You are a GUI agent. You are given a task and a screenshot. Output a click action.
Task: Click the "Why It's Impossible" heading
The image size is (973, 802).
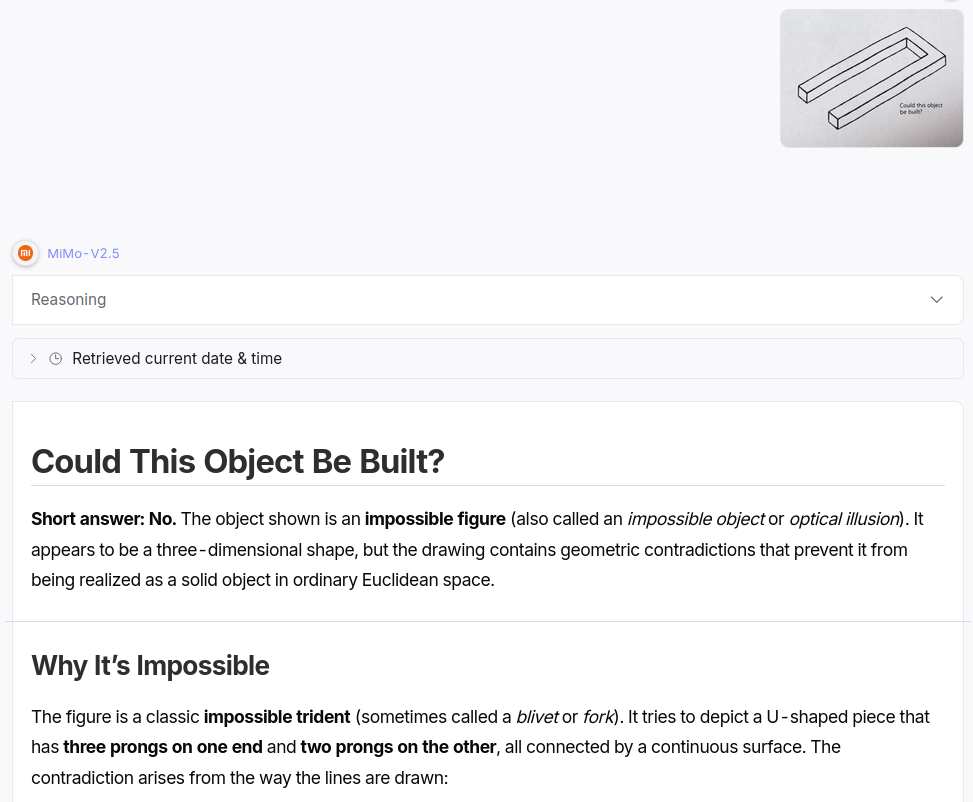coord(150,665)
